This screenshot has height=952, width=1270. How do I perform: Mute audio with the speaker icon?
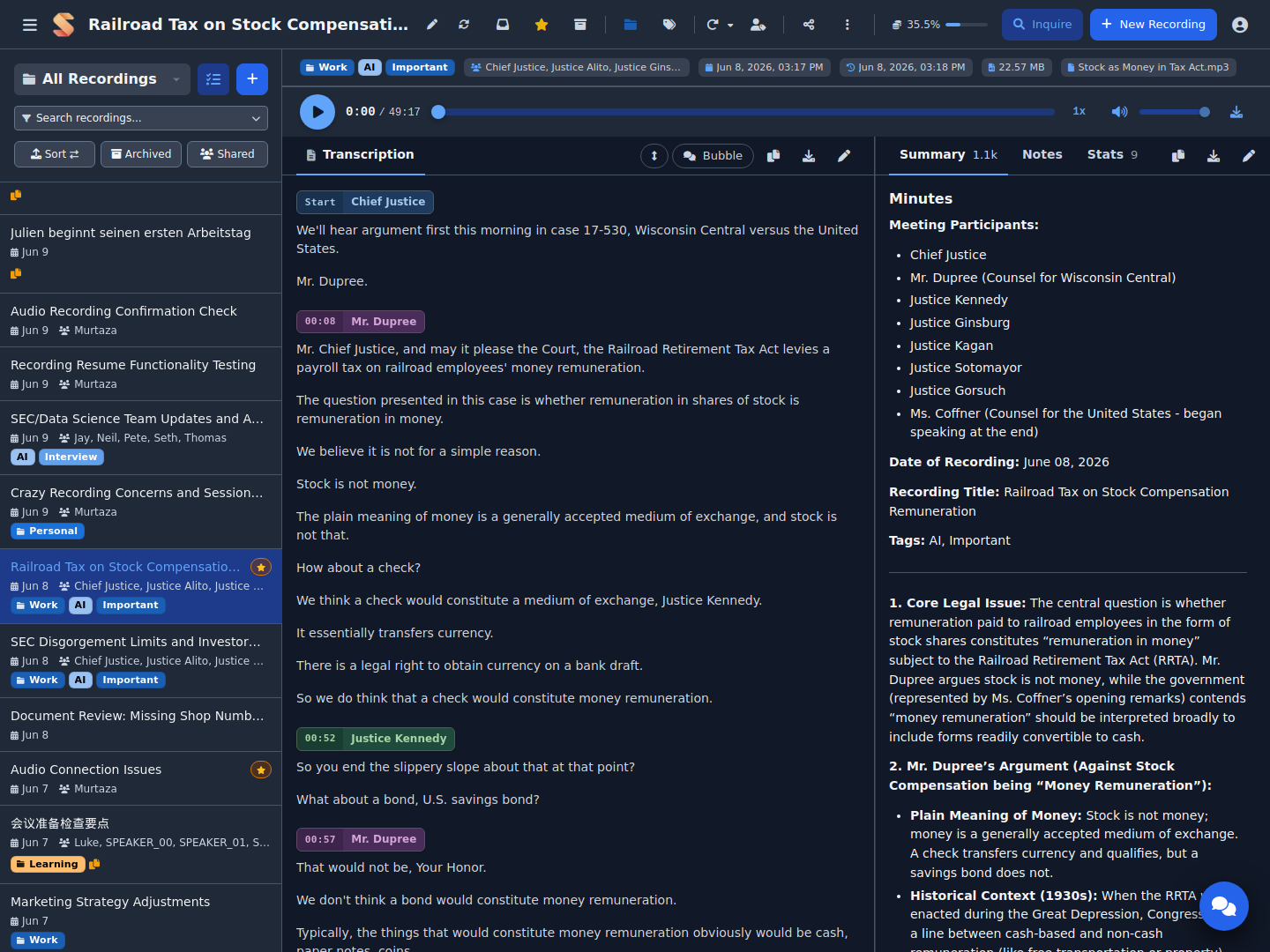(1119, 112)
